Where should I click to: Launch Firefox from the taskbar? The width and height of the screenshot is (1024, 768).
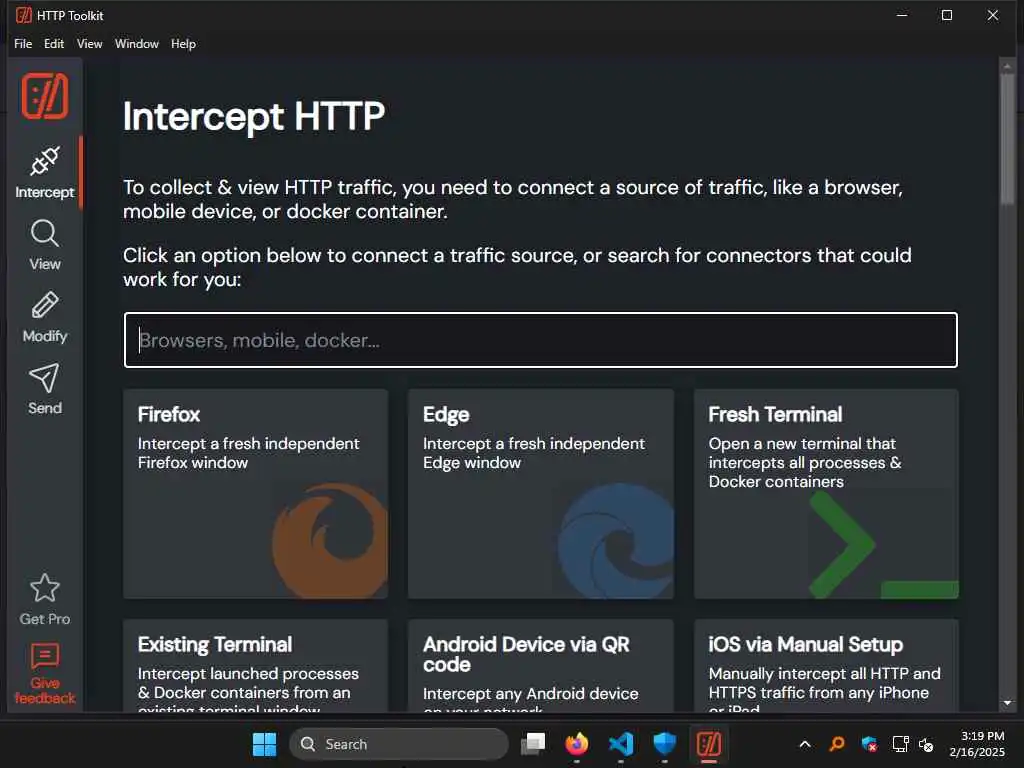[x=577, y=744]
